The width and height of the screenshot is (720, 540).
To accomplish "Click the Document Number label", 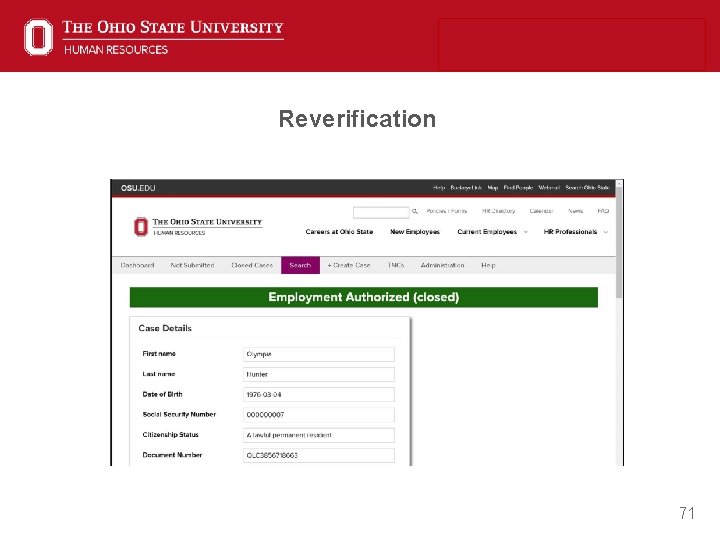I will tap(172, 455).
